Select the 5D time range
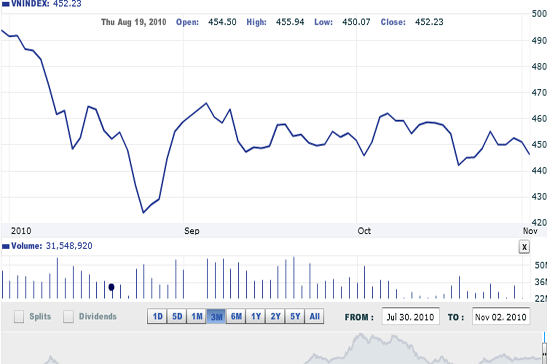 [x=177, y=317]
